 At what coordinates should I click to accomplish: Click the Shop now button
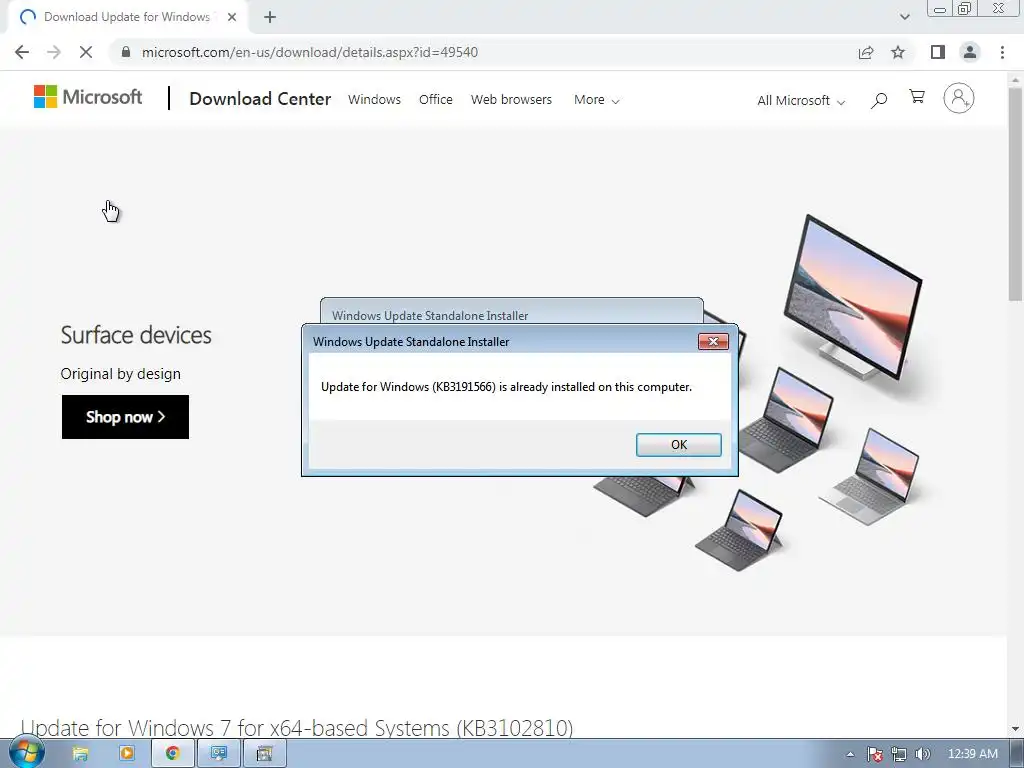(125, 417)
